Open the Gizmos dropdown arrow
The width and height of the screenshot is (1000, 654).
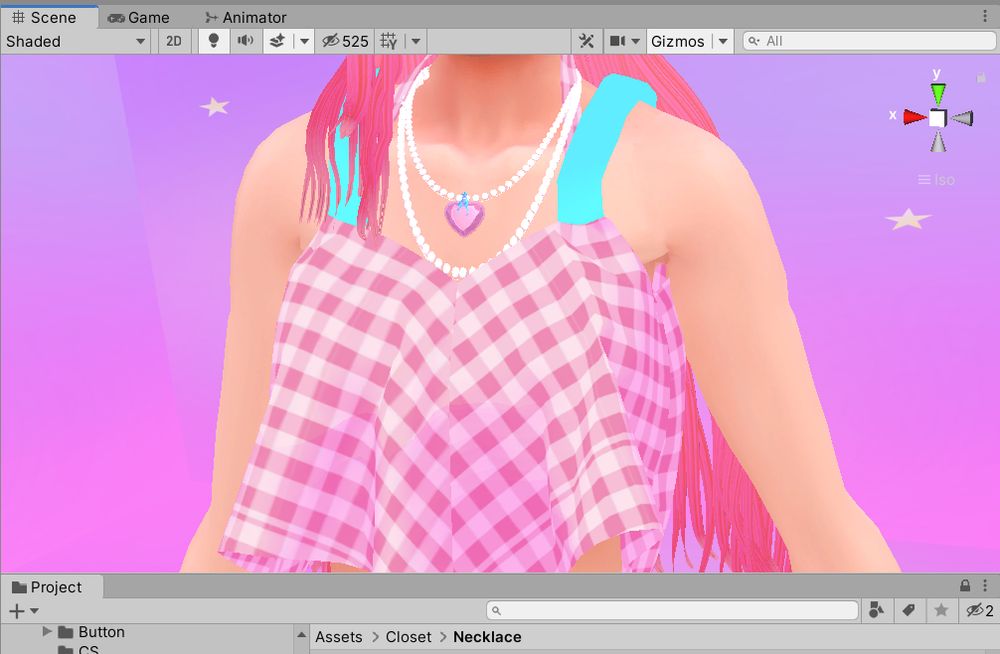point(723,41)
